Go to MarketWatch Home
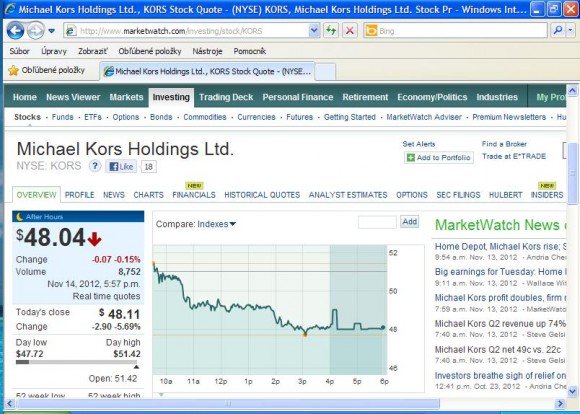Screen dimensions: 580x414 click(25, 97)
